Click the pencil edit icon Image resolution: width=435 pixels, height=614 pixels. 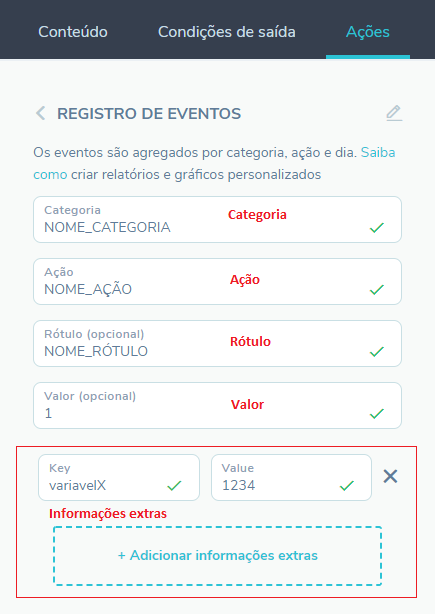pyautogui.click(x=394, y=113)
